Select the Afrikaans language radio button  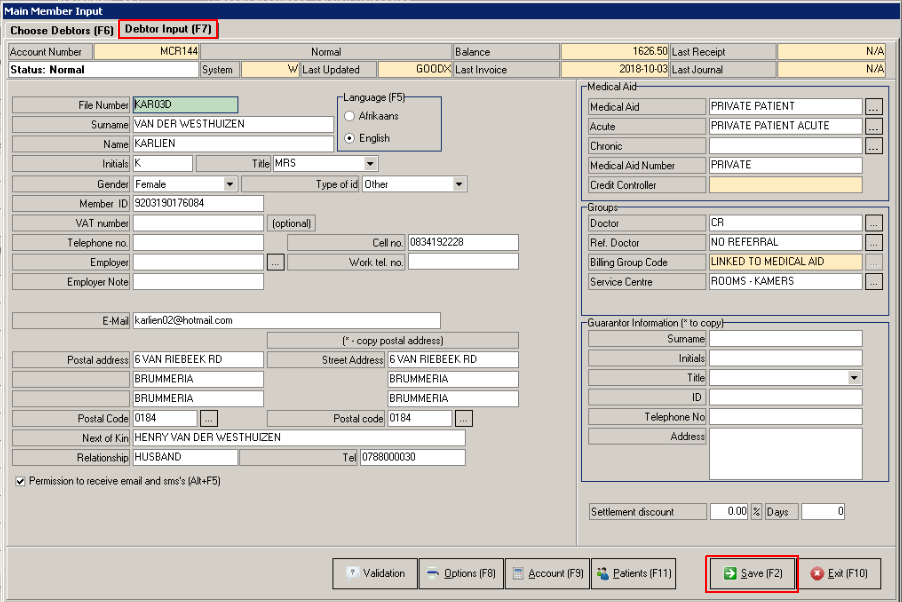[349, 117]
